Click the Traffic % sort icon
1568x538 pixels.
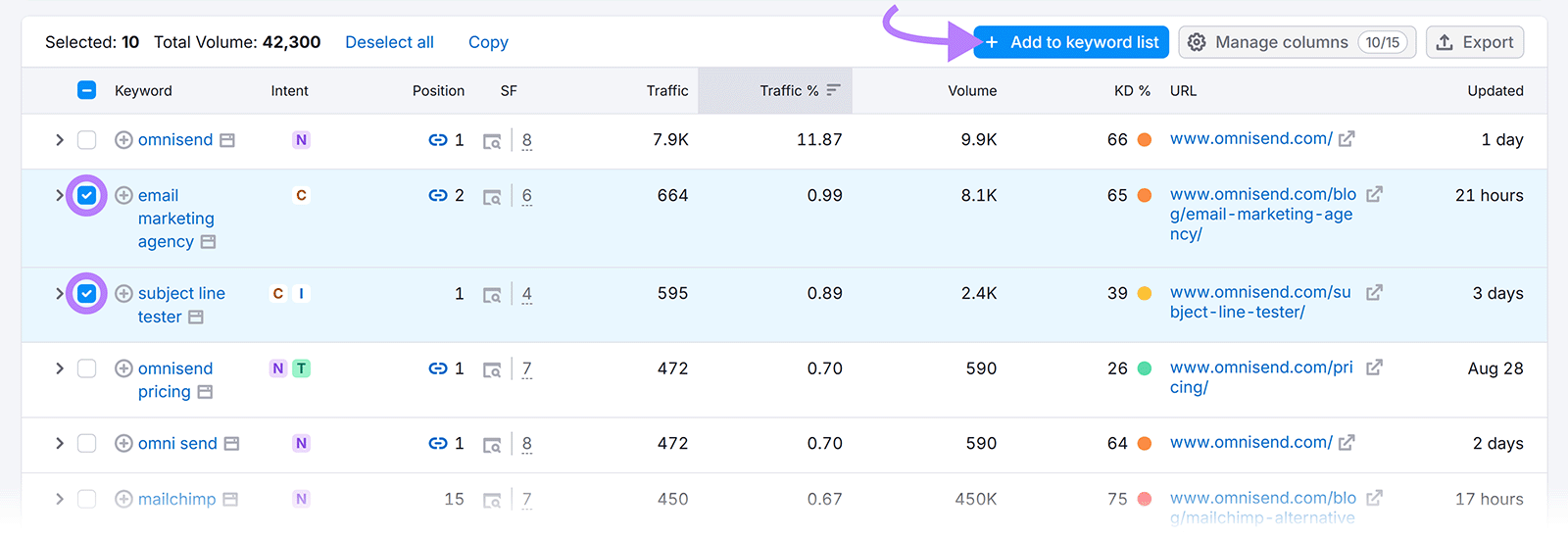(x=833, y=90)
